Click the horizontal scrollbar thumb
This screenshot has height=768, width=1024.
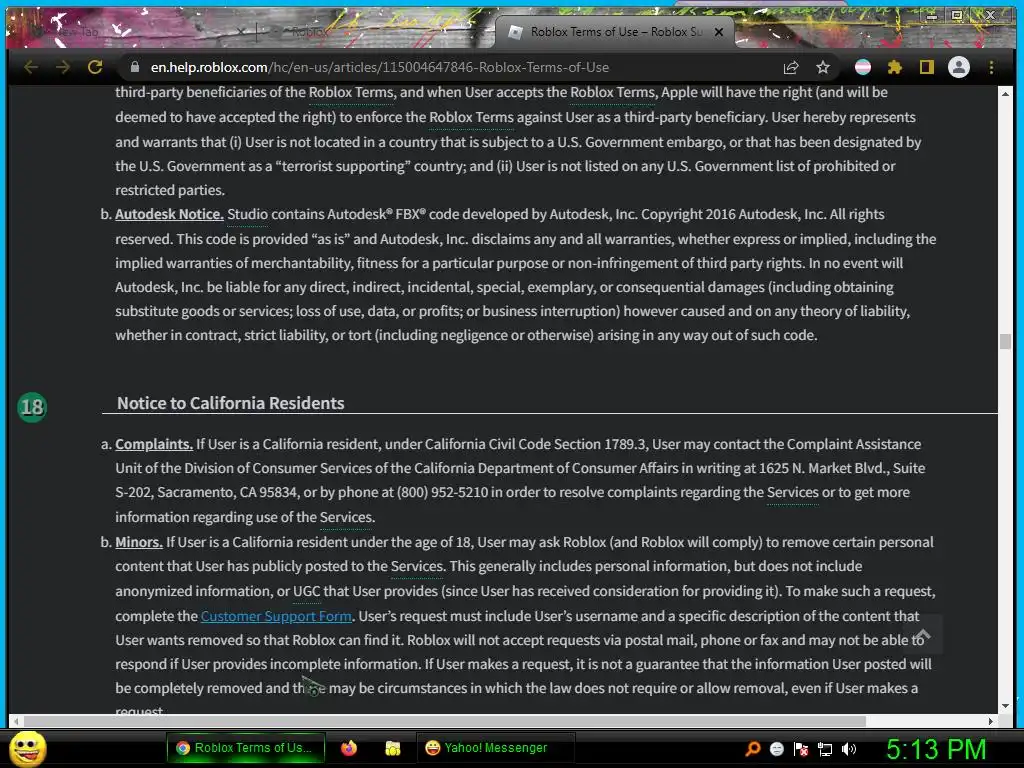[x=444, y=721]
